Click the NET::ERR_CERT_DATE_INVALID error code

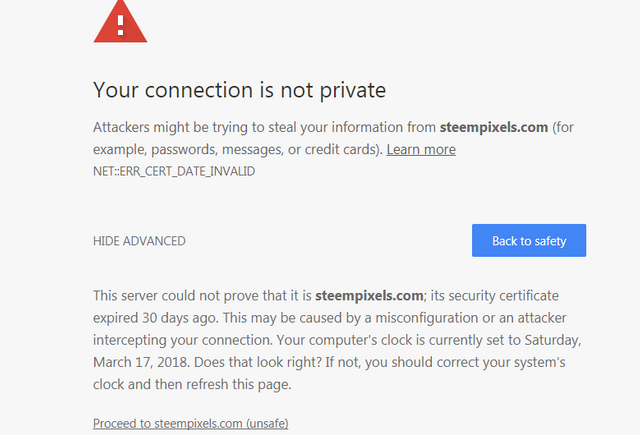[174, 171]
